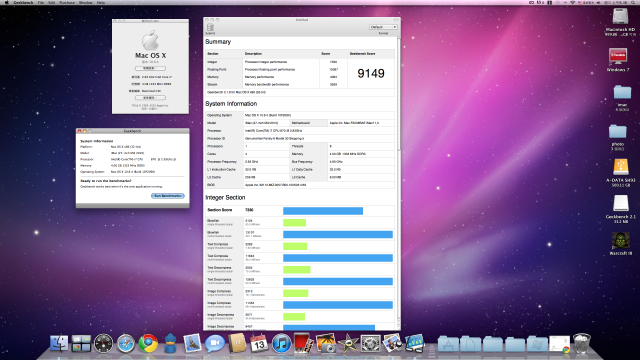The image size is (640, 360).
Task: Click the Summary heading
Action: tap(218, 42)
